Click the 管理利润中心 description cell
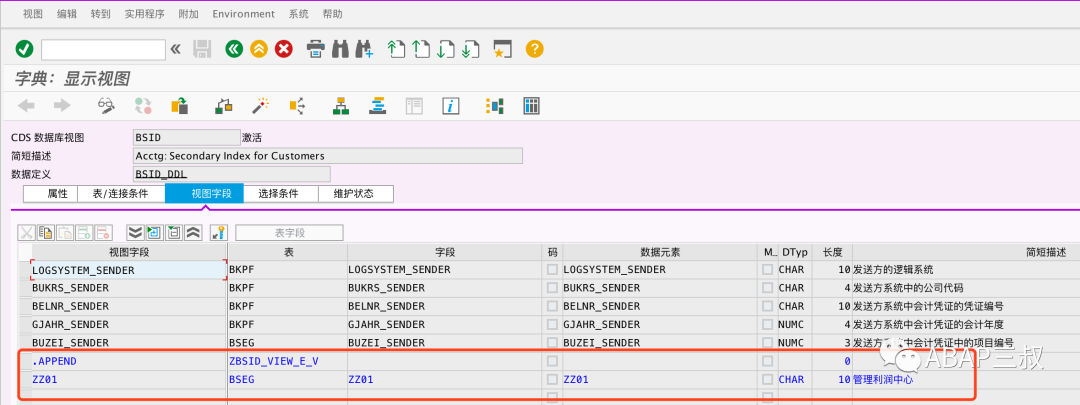 click(883, 379)
